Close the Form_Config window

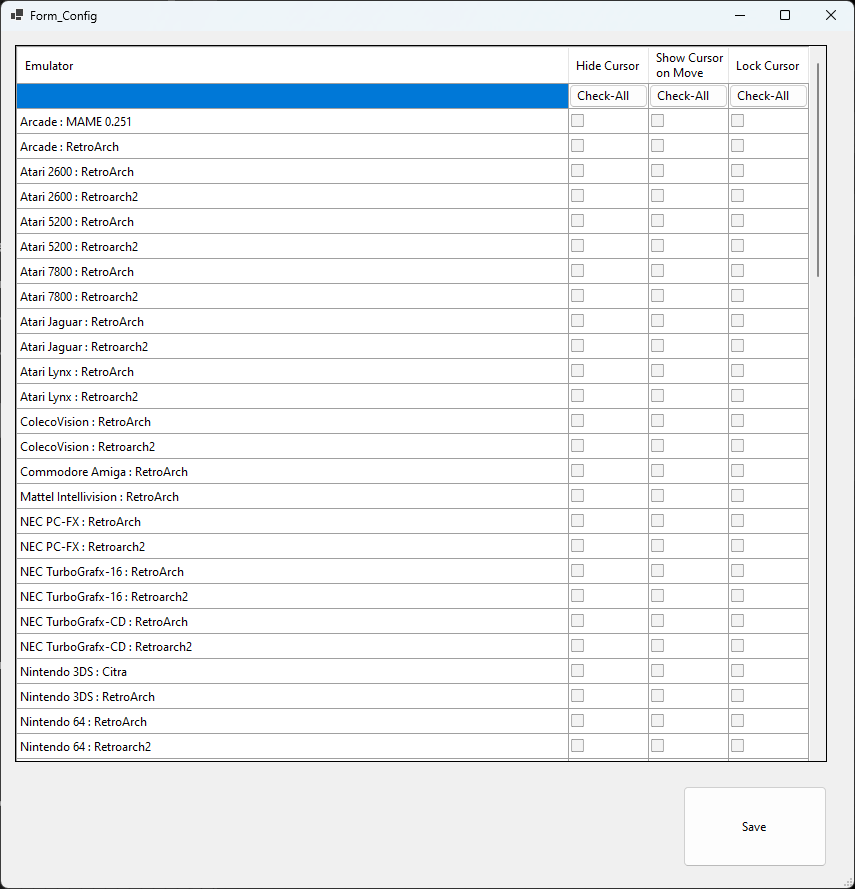pos(831,15)
